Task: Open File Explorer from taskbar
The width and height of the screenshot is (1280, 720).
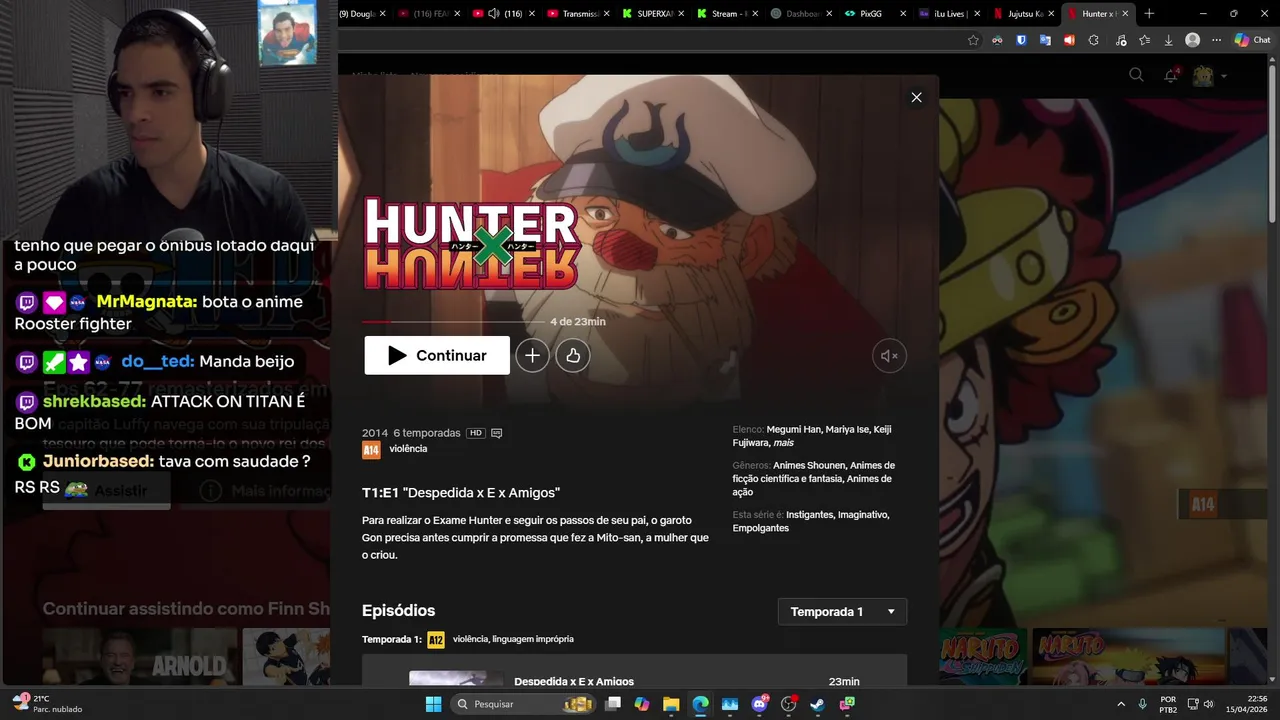Action: (671, 704)
